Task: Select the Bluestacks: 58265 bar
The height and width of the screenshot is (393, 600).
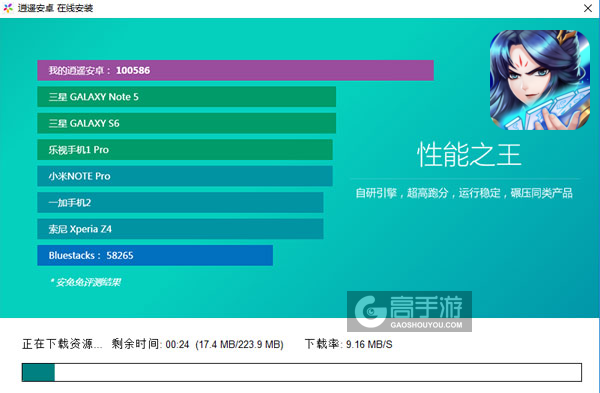Action: (155, 255)
